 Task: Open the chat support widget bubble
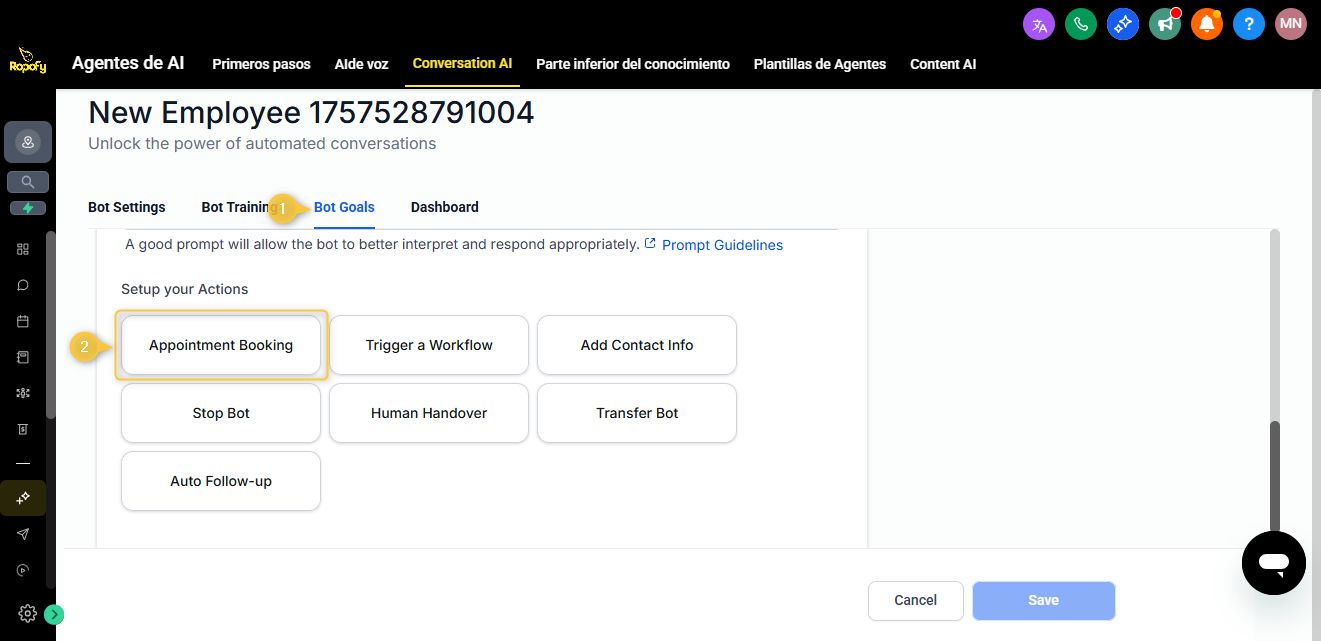[x=1273, y=563]
